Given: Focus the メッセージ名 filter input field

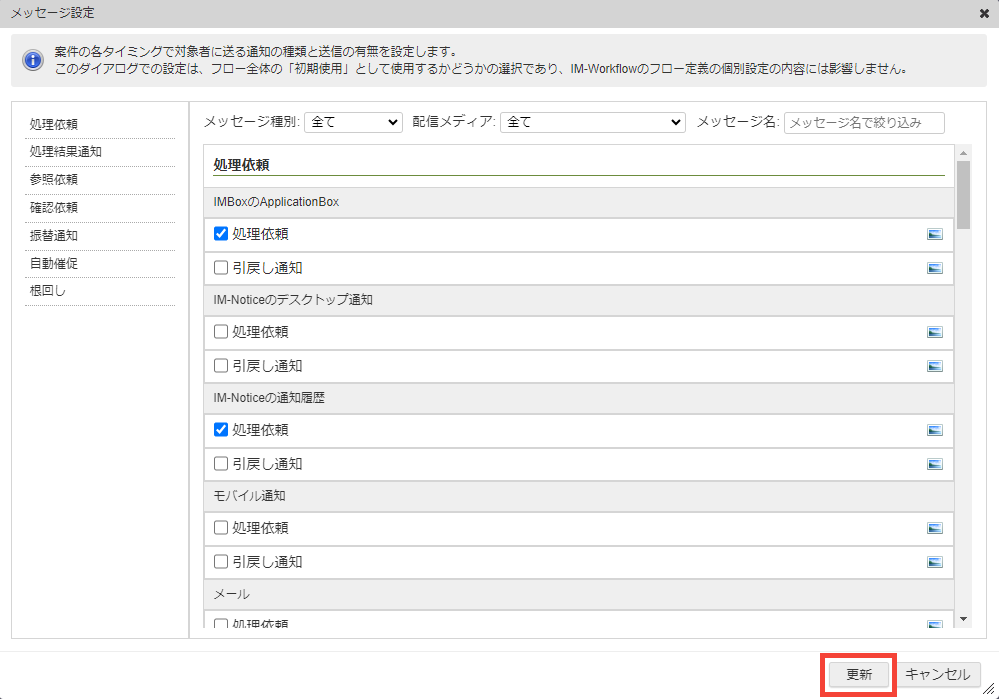Looking at the screenshot, I should pos(864,122).
